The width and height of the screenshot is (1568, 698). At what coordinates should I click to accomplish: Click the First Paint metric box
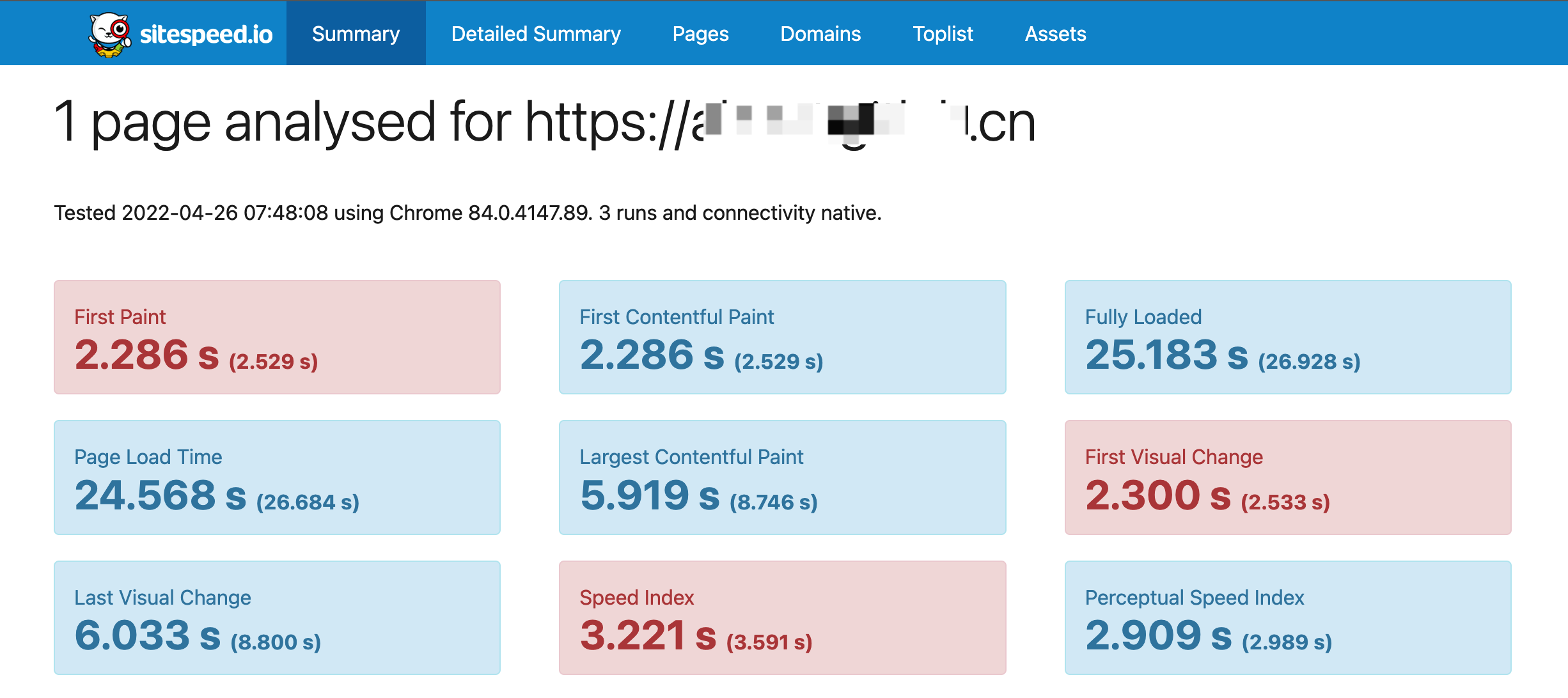coord(277,337)
